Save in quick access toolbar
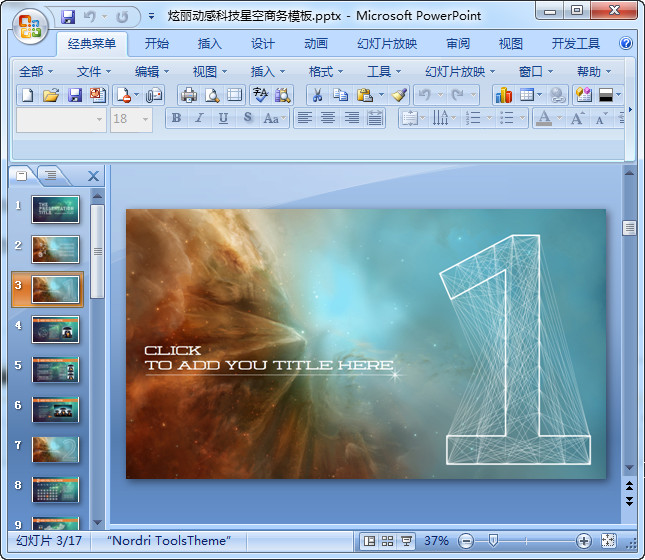The image size is (645, 560). [x=68, y=17]
